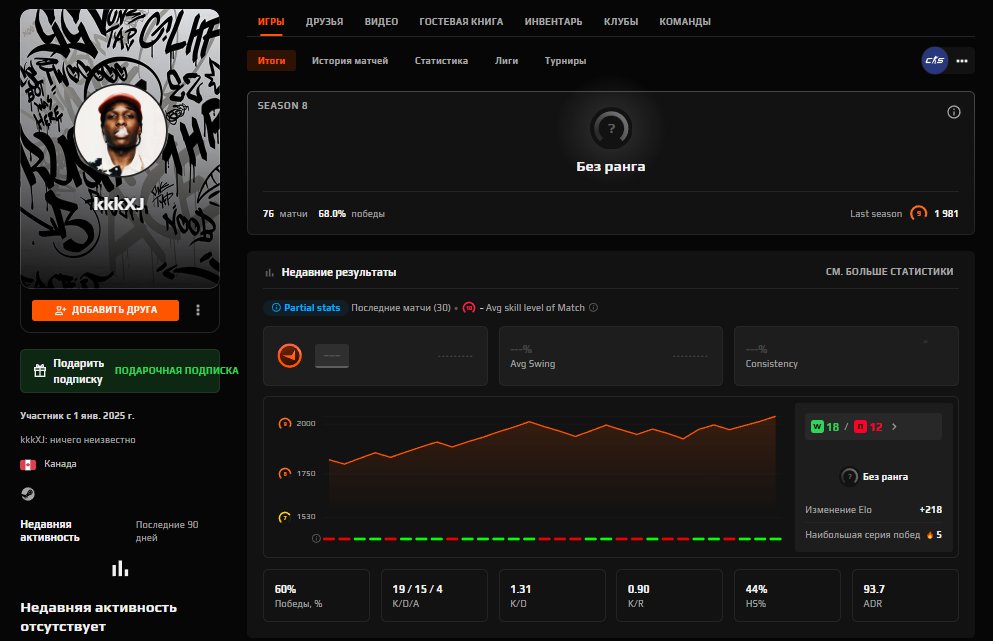Click the Изменение Elo +218 value

(x=930, y=510)
